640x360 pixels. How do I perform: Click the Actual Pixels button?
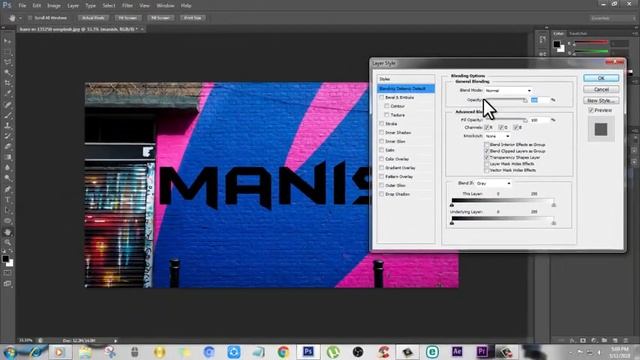point(93,18)
